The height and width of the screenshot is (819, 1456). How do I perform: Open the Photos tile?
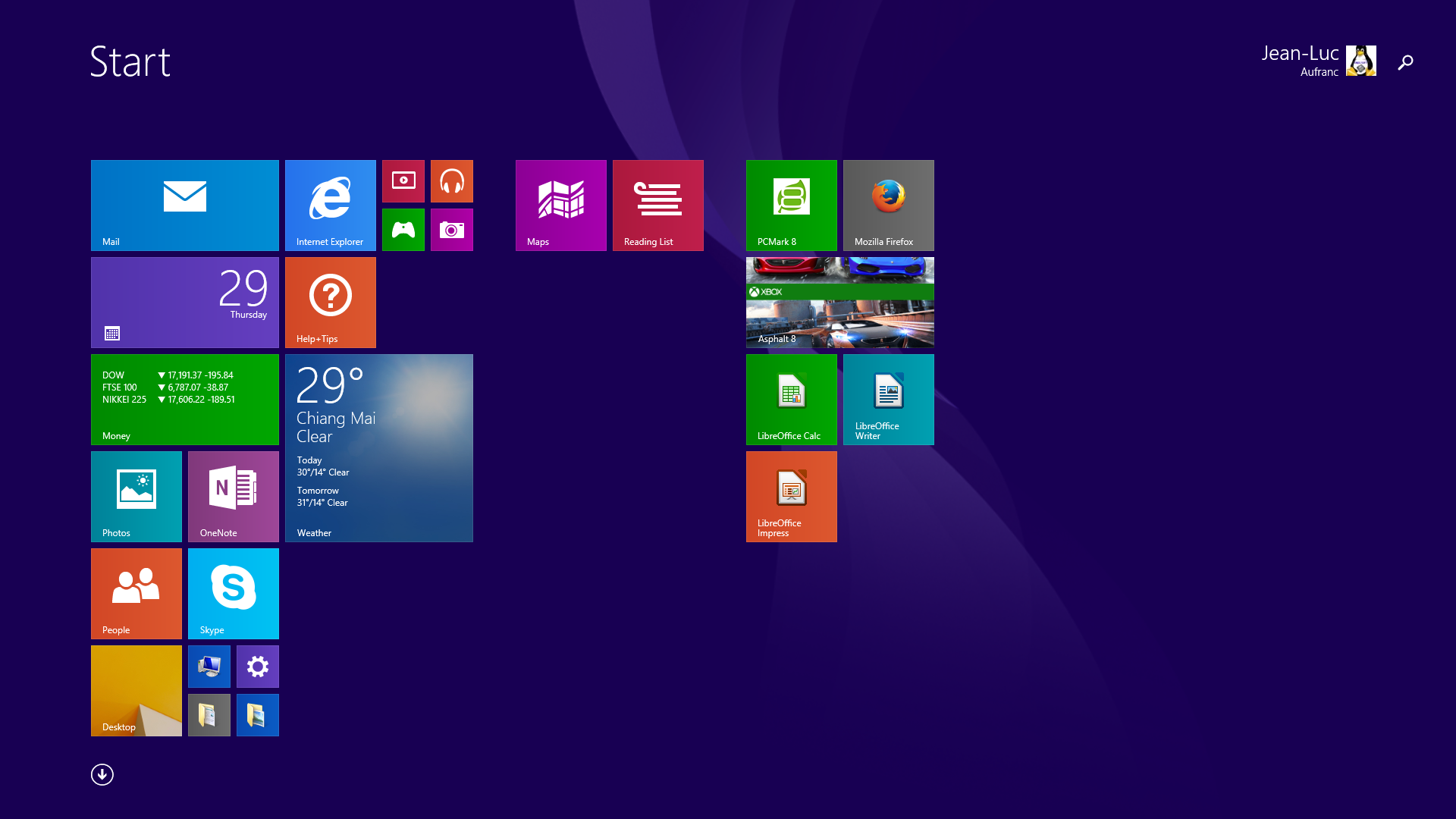click(136, 497)
